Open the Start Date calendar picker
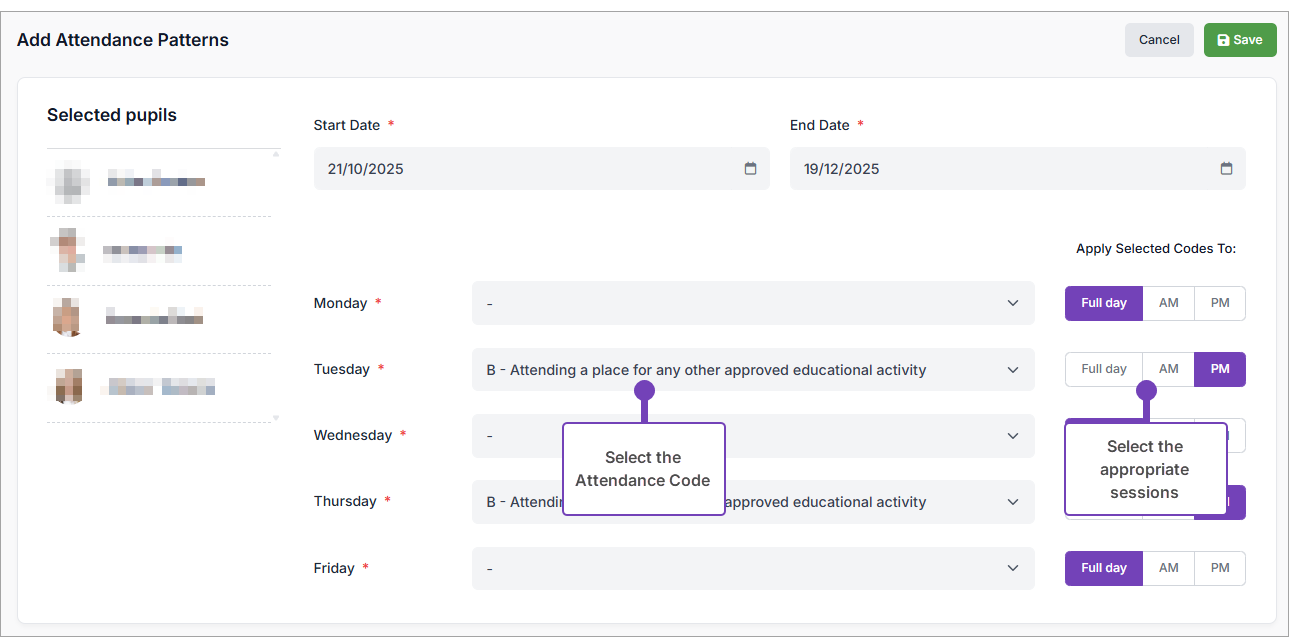 pos(750,169)
